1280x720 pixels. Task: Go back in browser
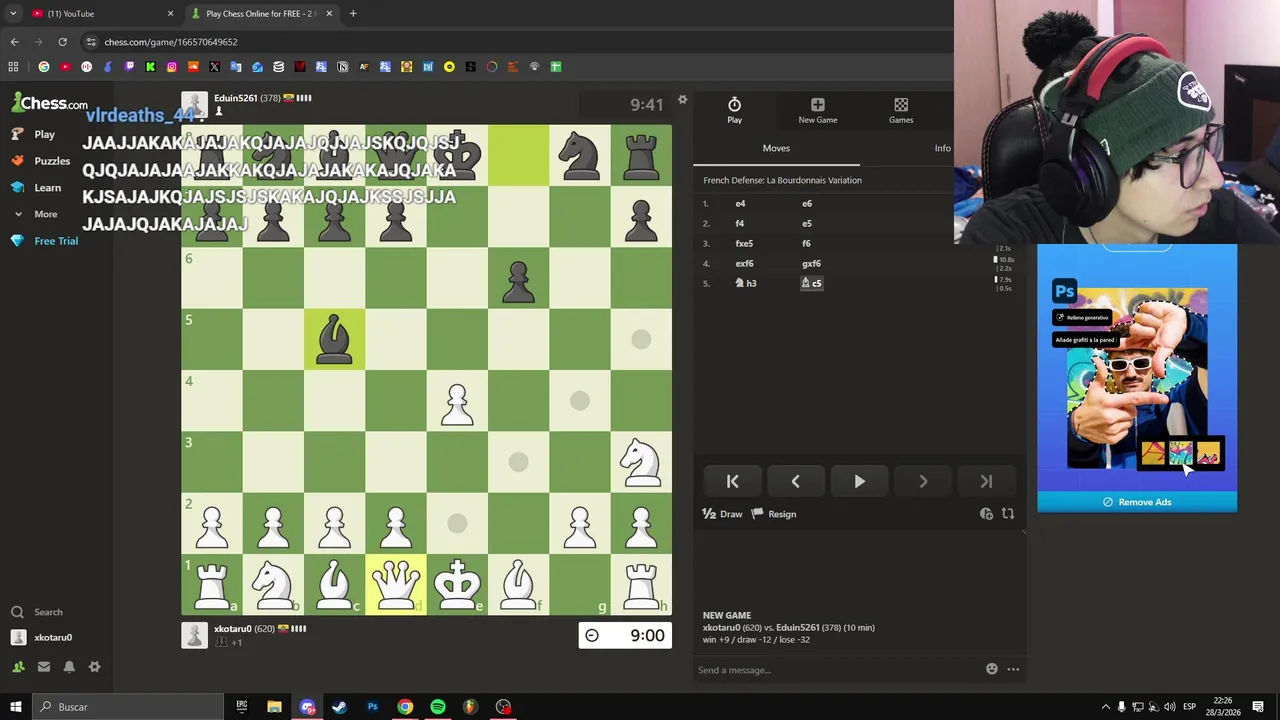pos(14,42)
